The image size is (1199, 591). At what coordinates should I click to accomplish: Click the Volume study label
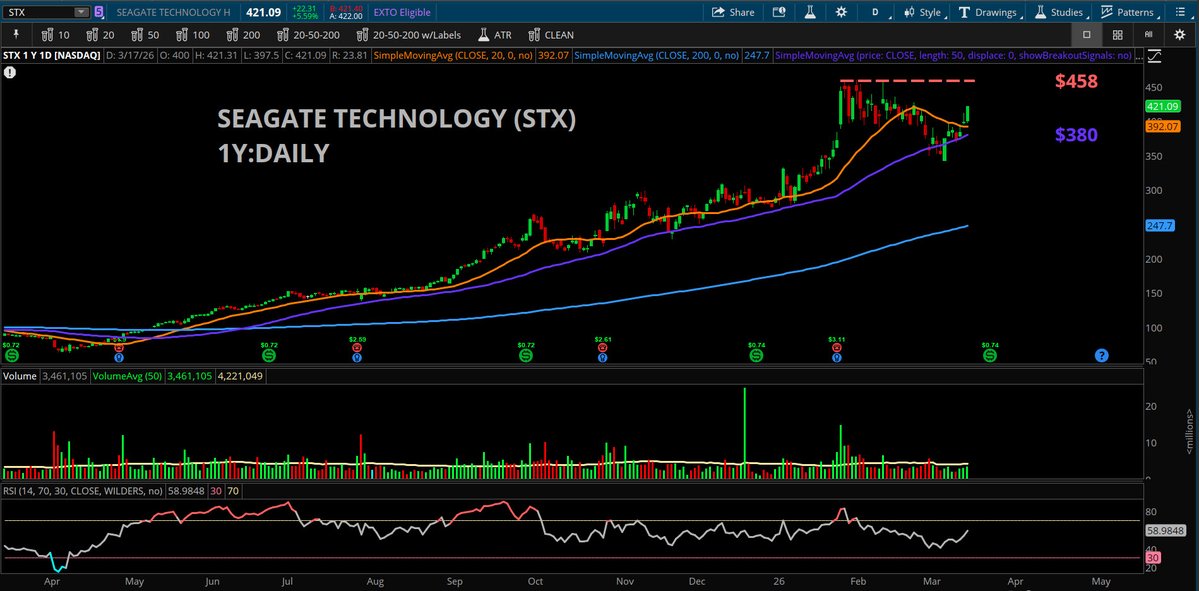[20, 376]
